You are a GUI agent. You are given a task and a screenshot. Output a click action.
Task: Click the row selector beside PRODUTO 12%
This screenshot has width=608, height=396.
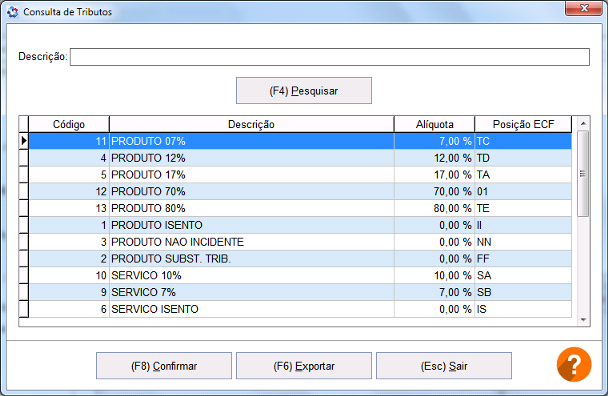click(x=24, y=158)
